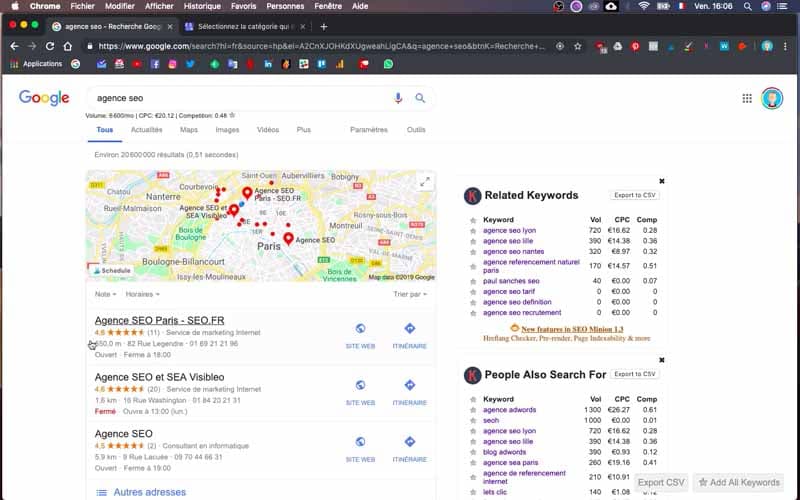Screen dimensions: 800x500
Task: Open the Twitter bookmark icon
Action: [190, 64]
